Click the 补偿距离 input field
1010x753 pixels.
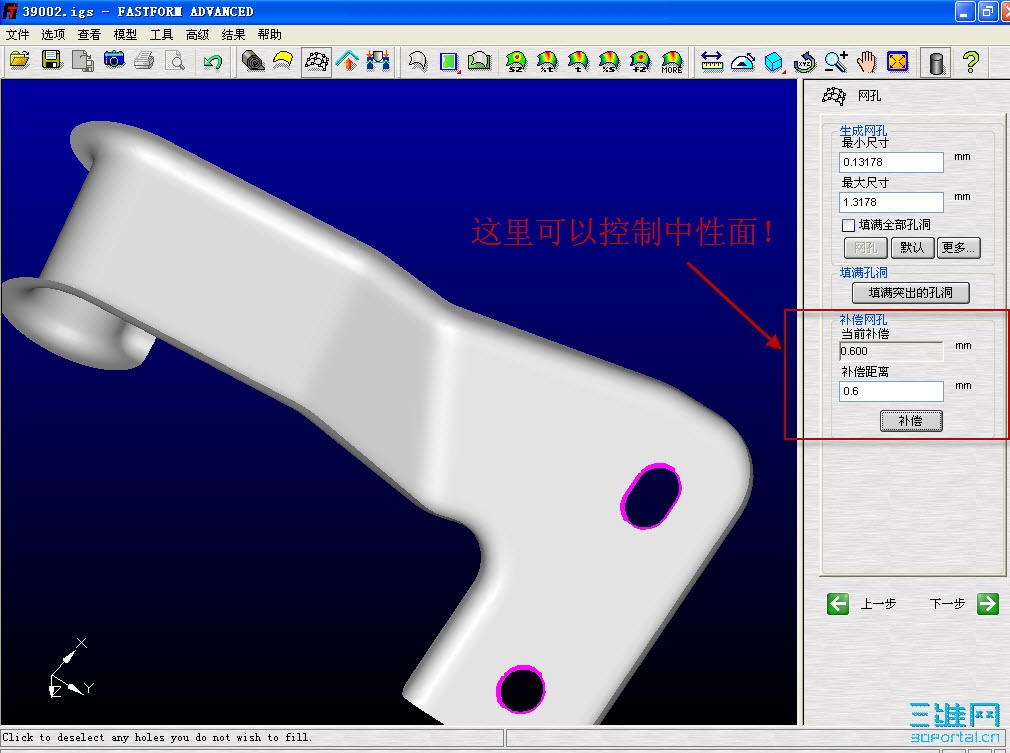coord(891,391)
